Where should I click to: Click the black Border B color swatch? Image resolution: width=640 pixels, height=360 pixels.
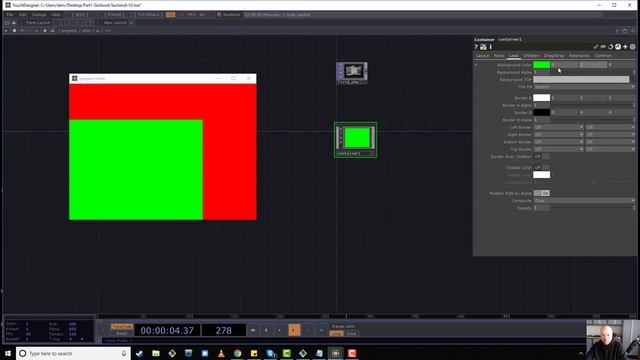[542, 113]
